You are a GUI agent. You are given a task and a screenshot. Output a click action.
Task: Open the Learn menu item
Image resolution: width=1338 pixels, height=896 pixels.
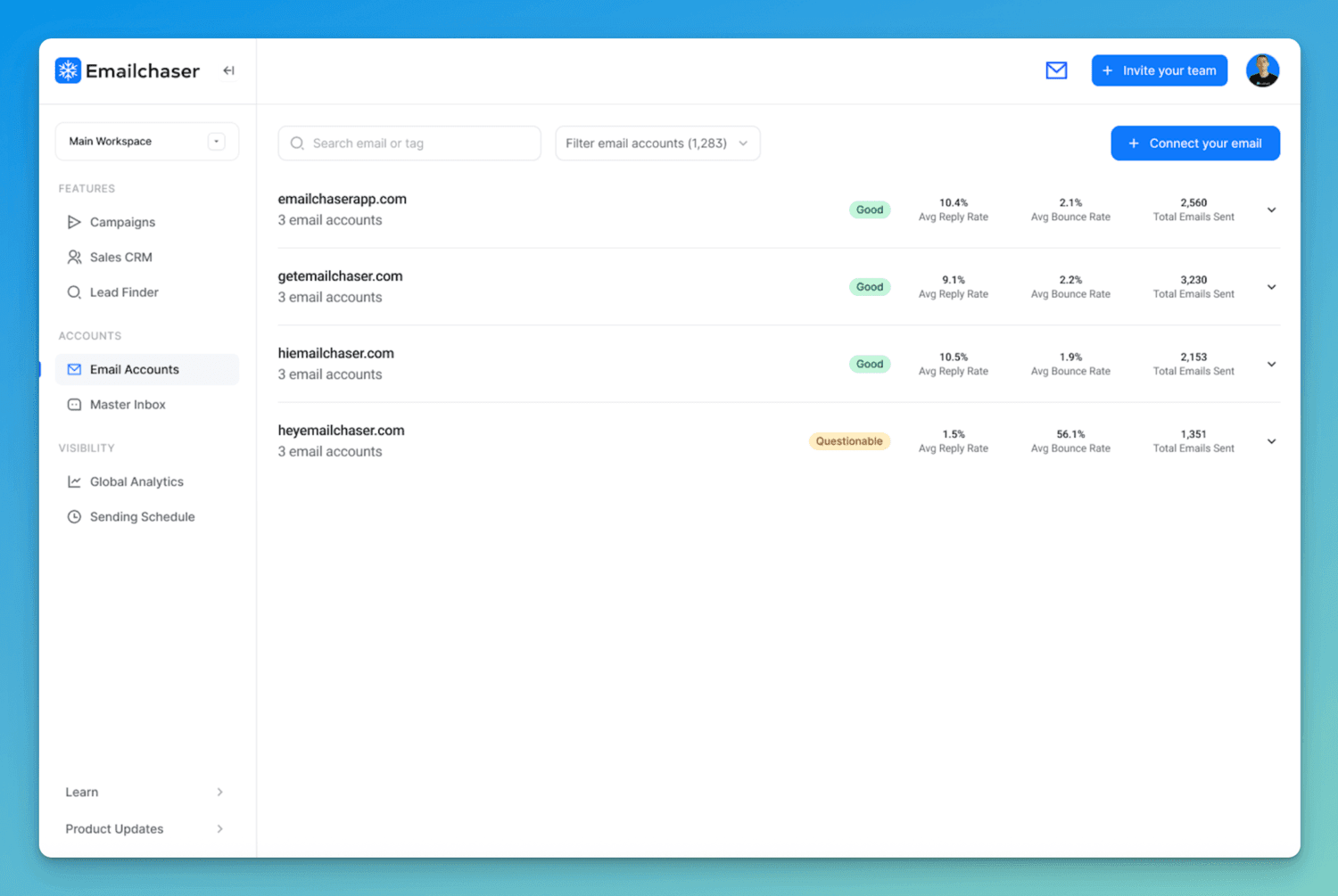81,792
